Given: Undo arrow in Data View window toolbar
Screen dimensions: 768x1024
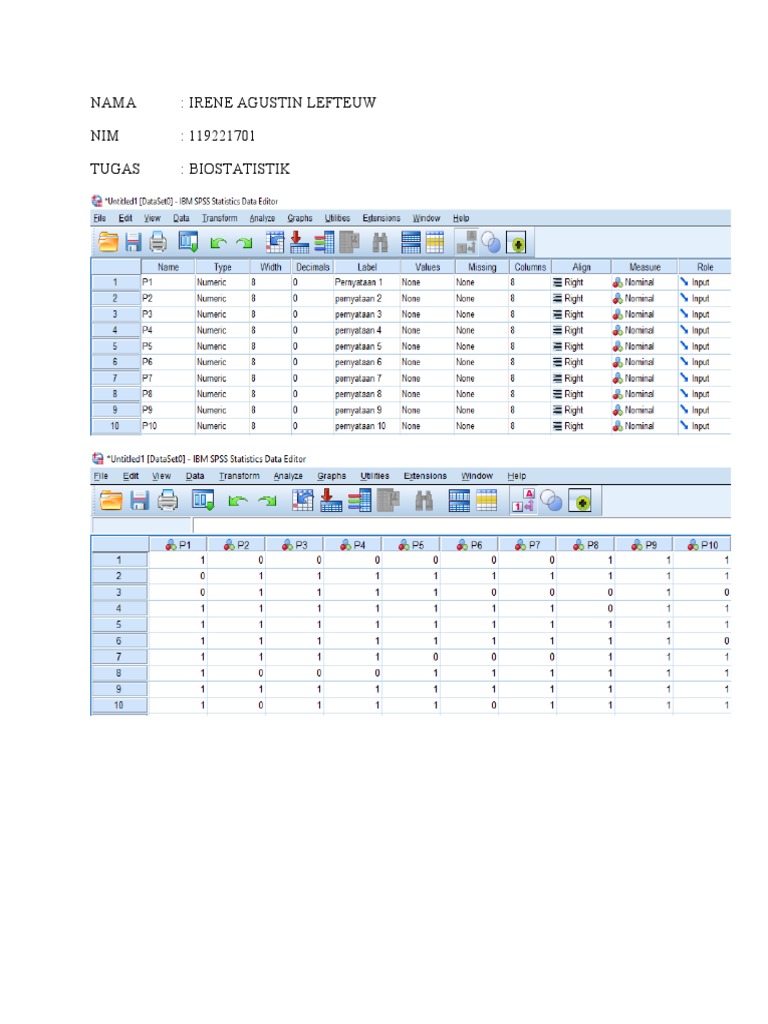Looking at the screenshot, I should 238,502.
